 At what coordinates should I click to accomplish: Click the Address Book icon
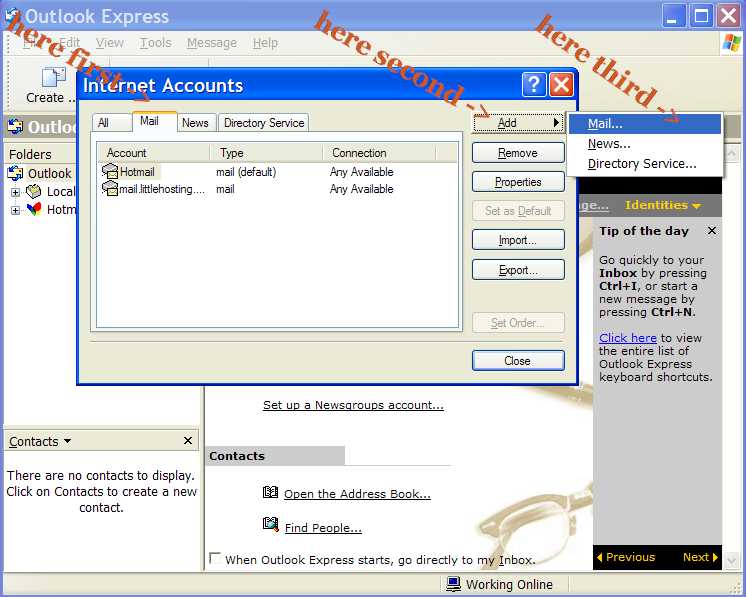pos(270,492)
